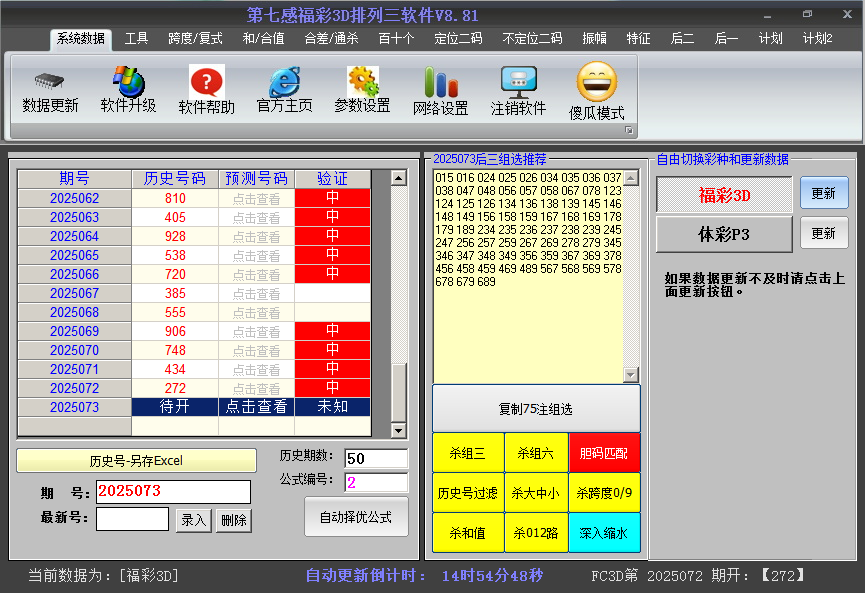
Task: Click the 验证 column header
Action: point(333,179)
